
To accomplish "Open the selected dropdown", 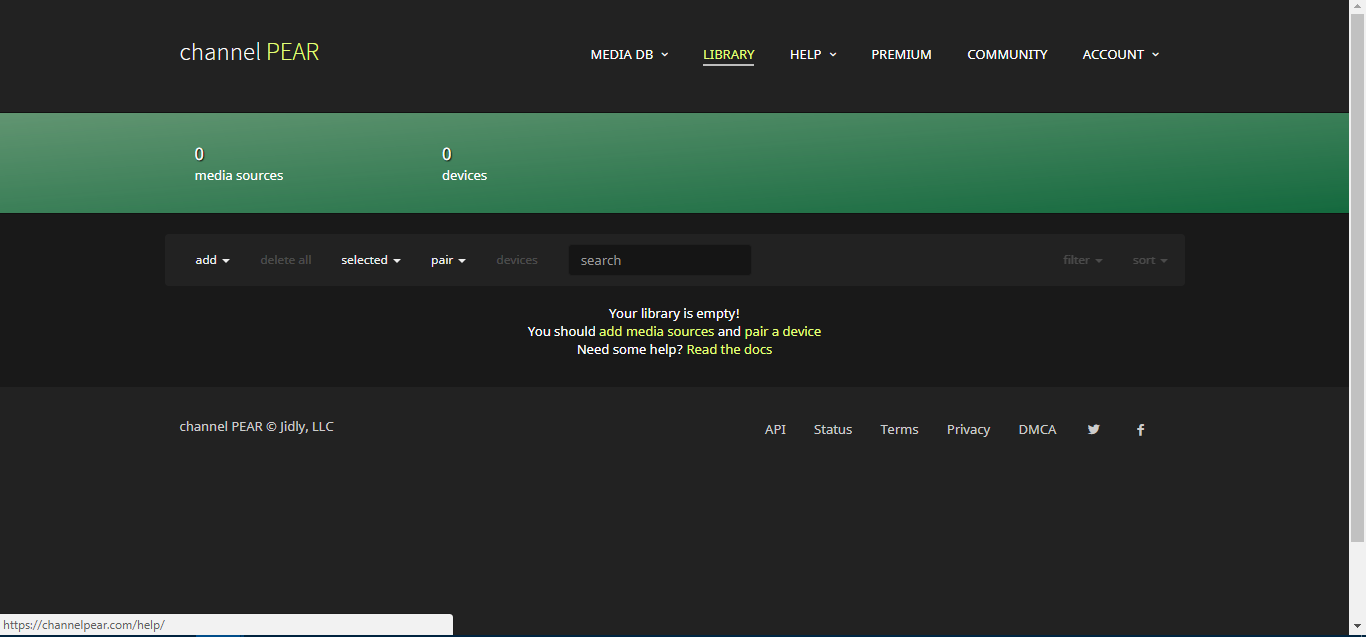I will point(370,260).
